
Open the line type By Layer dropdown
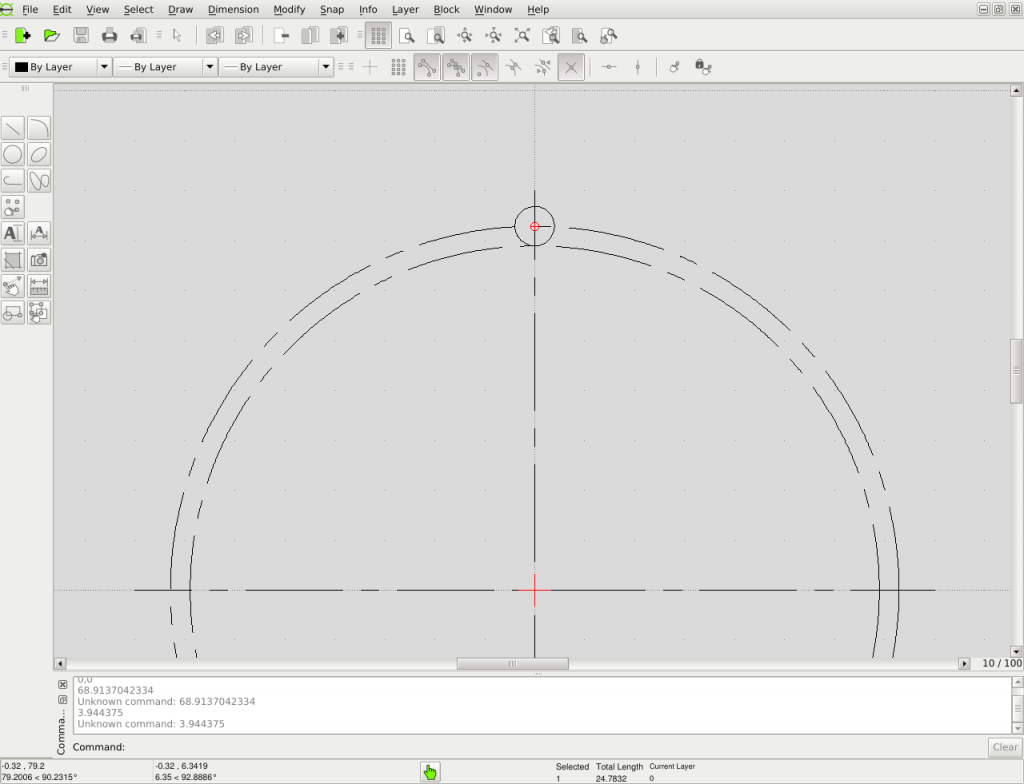click(x=275, y=67)
